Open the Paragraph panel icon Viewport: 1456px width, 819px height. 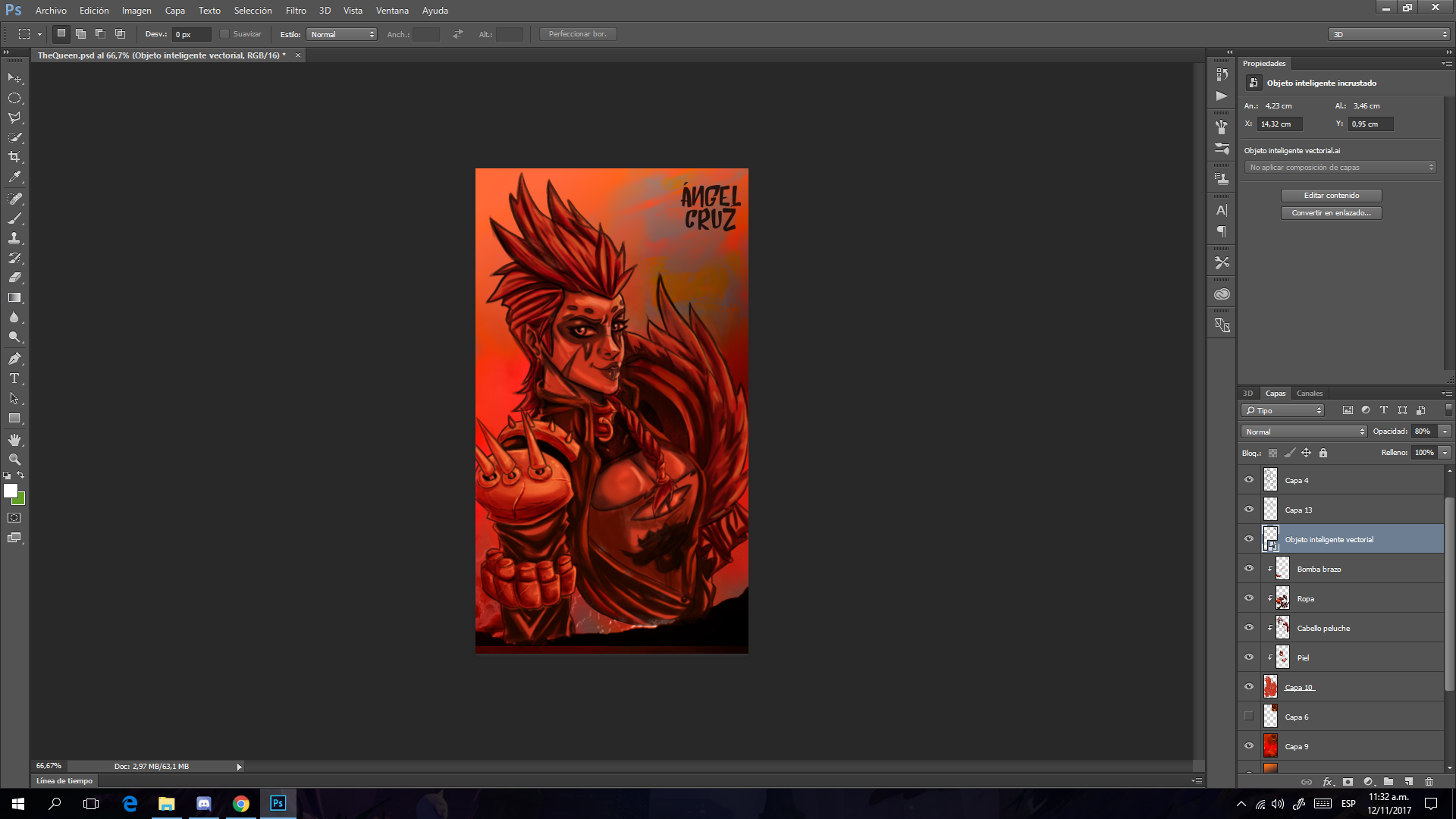[1222, 231]
